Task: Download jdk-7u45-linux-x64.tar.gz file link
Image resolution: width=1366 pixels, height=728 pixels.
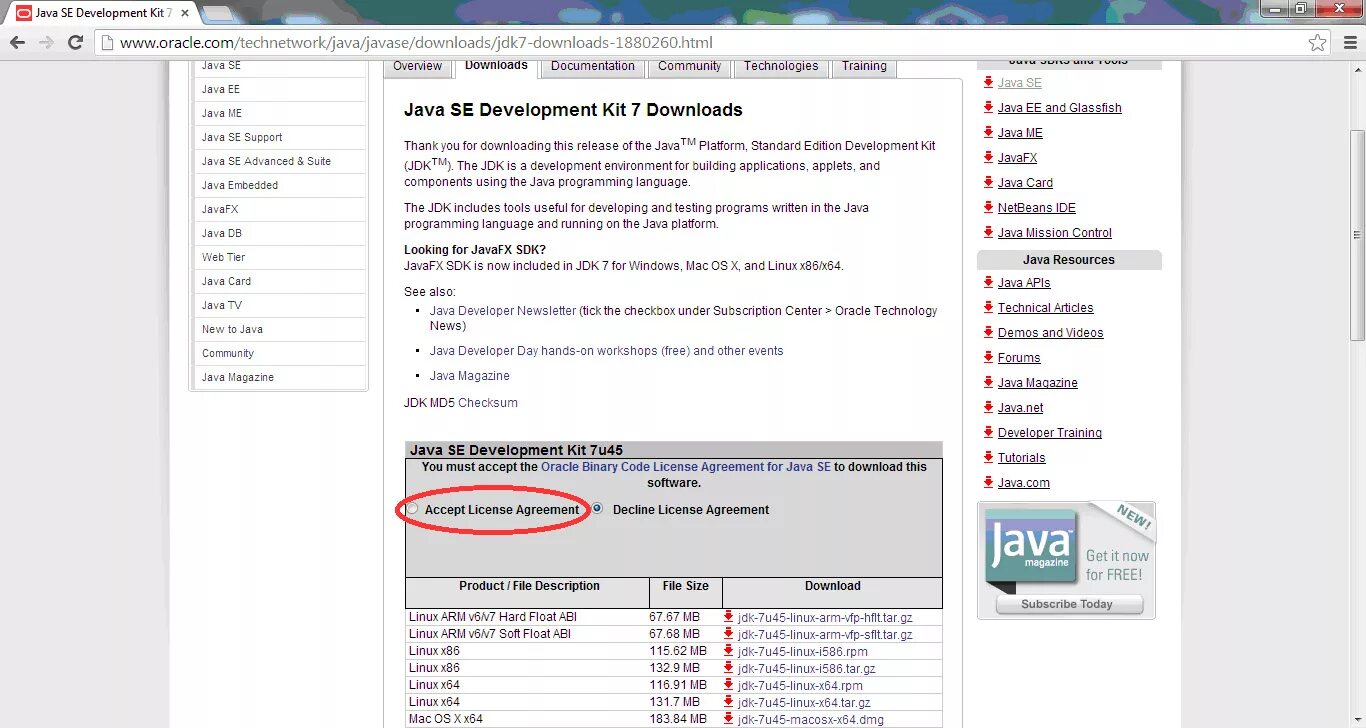Action: 804,702
